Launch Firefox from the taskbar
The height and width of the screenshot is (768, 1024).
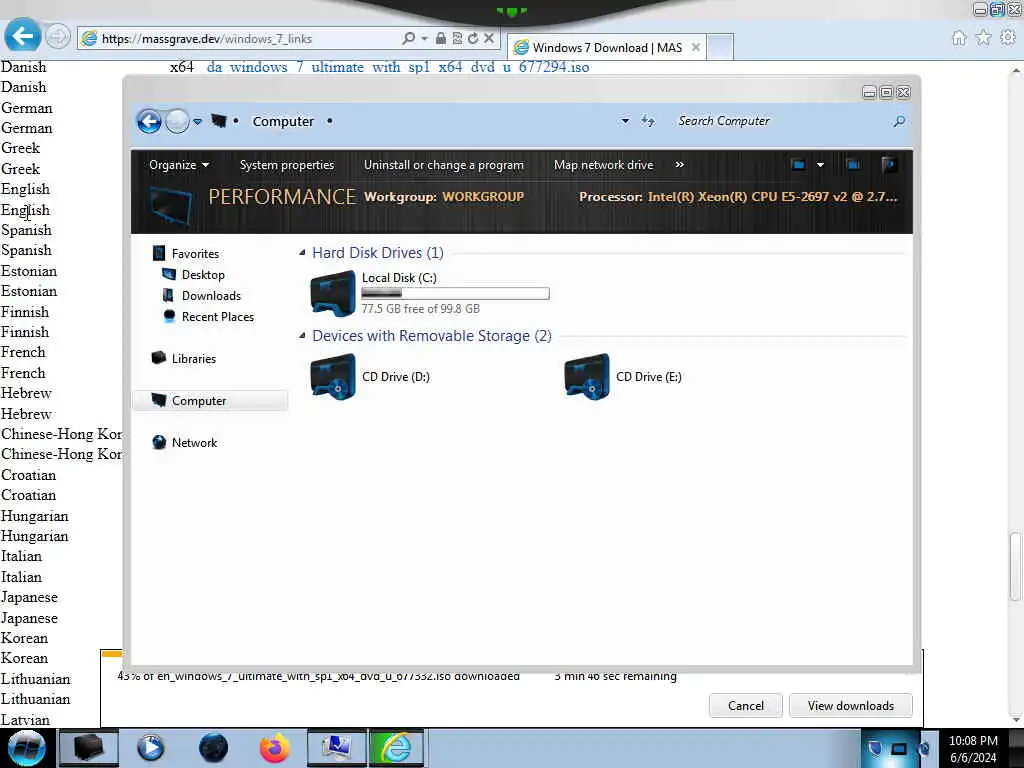click(274, 748)
